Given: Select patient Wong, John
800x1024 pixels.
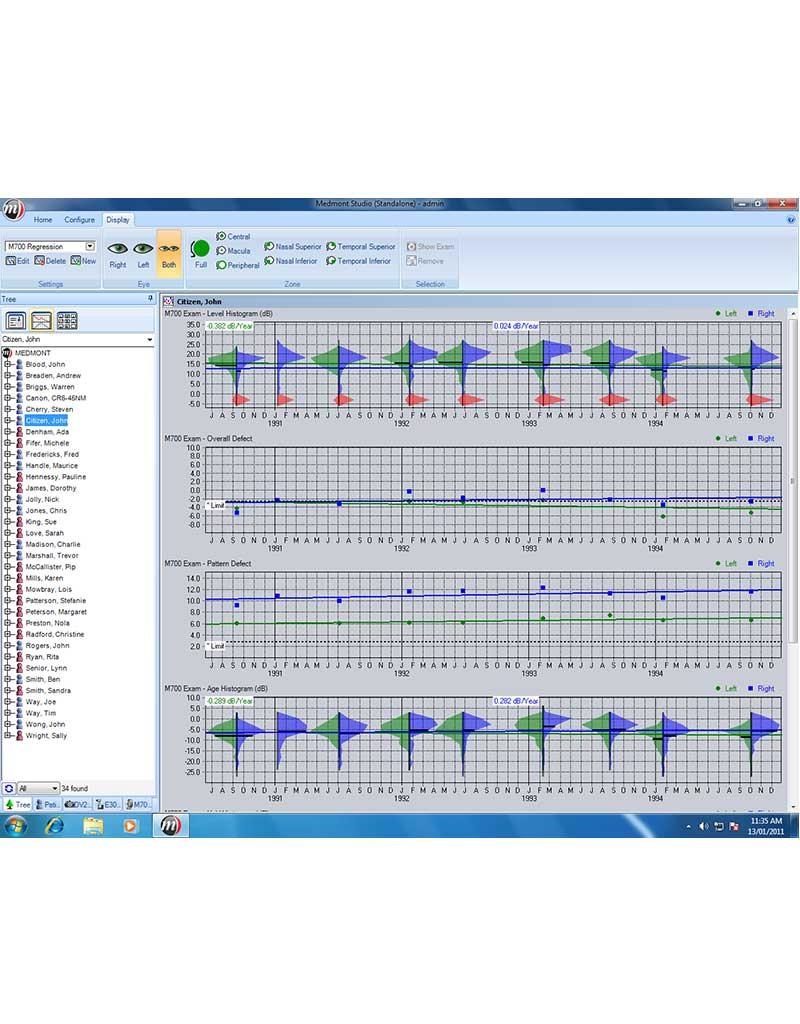Looking at the screenshot, I should (45, 724).
